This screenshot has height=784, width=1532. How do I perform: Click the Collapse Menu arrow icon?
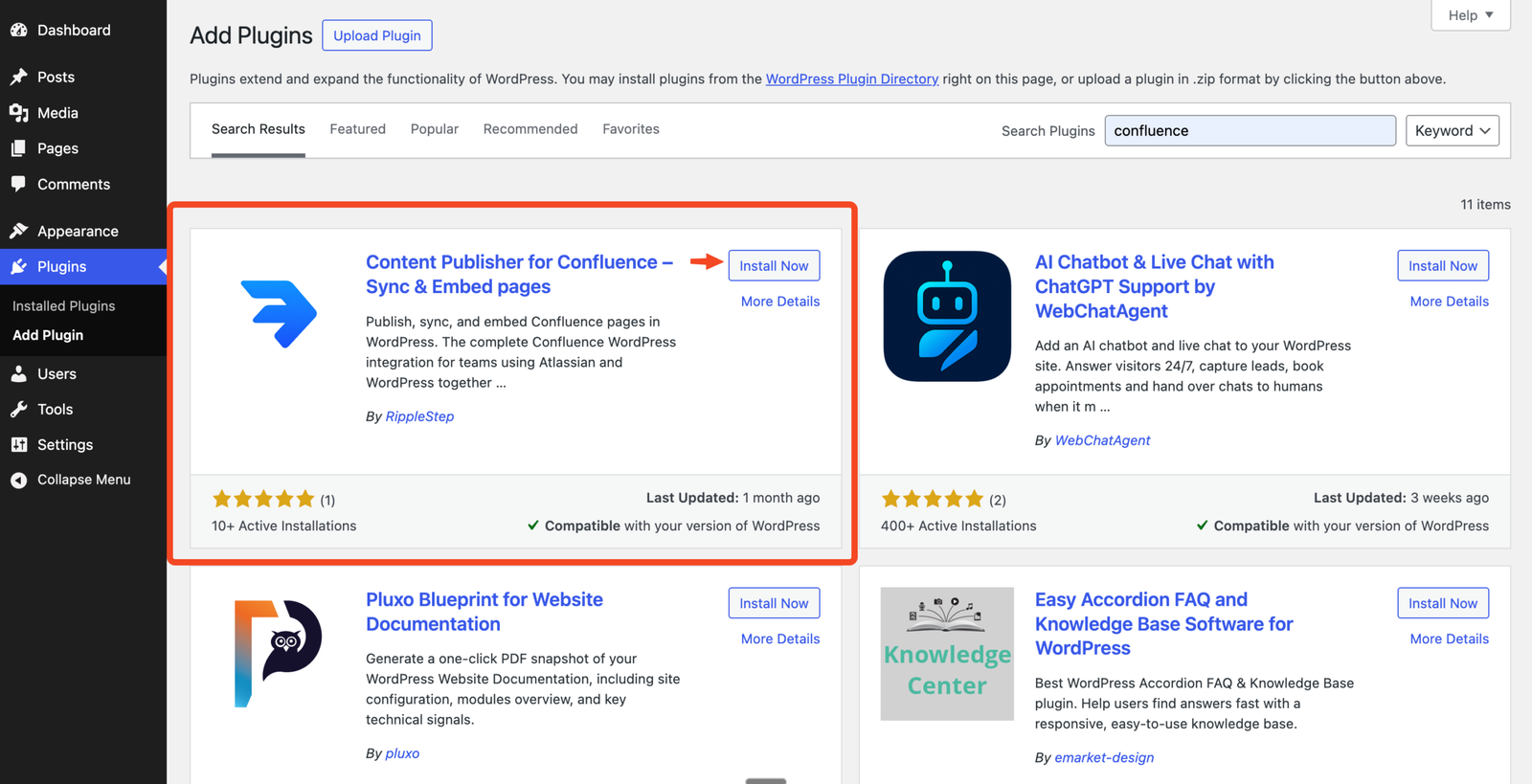pos(18,480)
